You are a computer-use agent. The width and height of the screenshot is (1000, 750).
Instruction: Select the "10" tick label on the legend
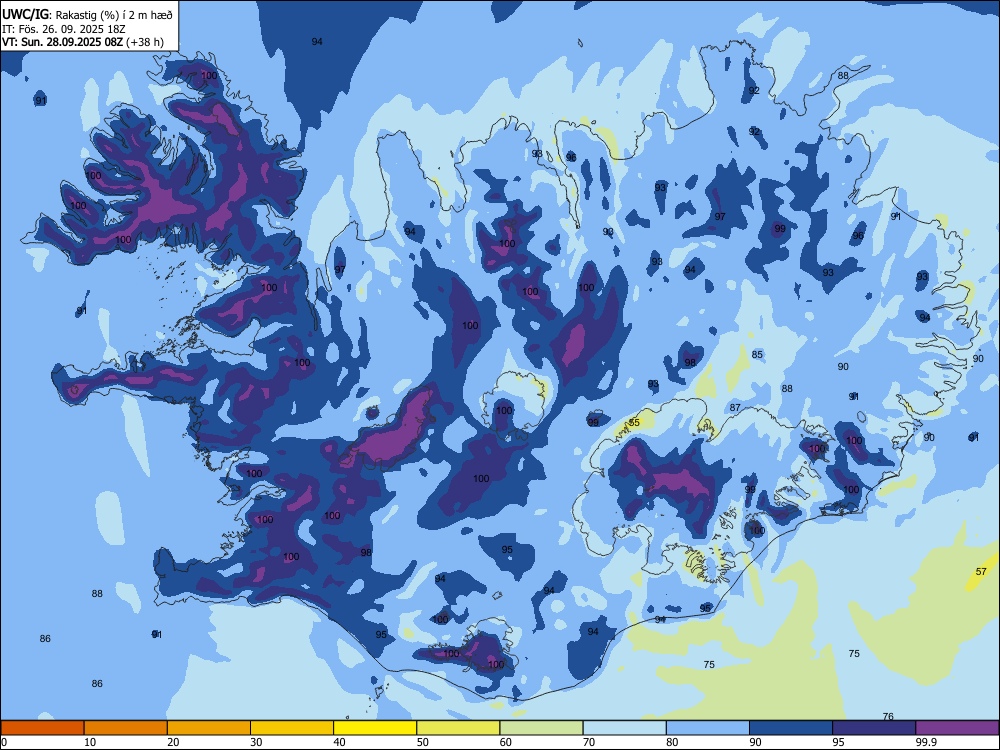point(90,742)
